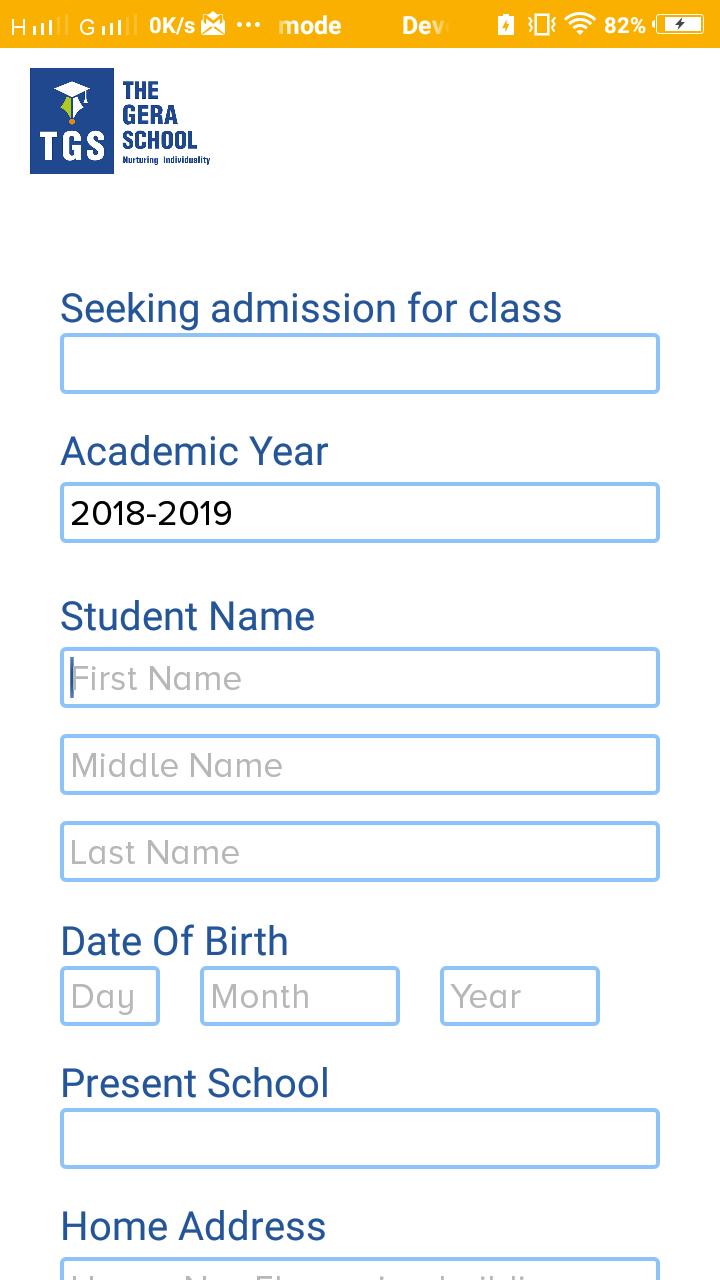Select the Present School input box
The image size is (720, 1280).
click(360, 1138)
